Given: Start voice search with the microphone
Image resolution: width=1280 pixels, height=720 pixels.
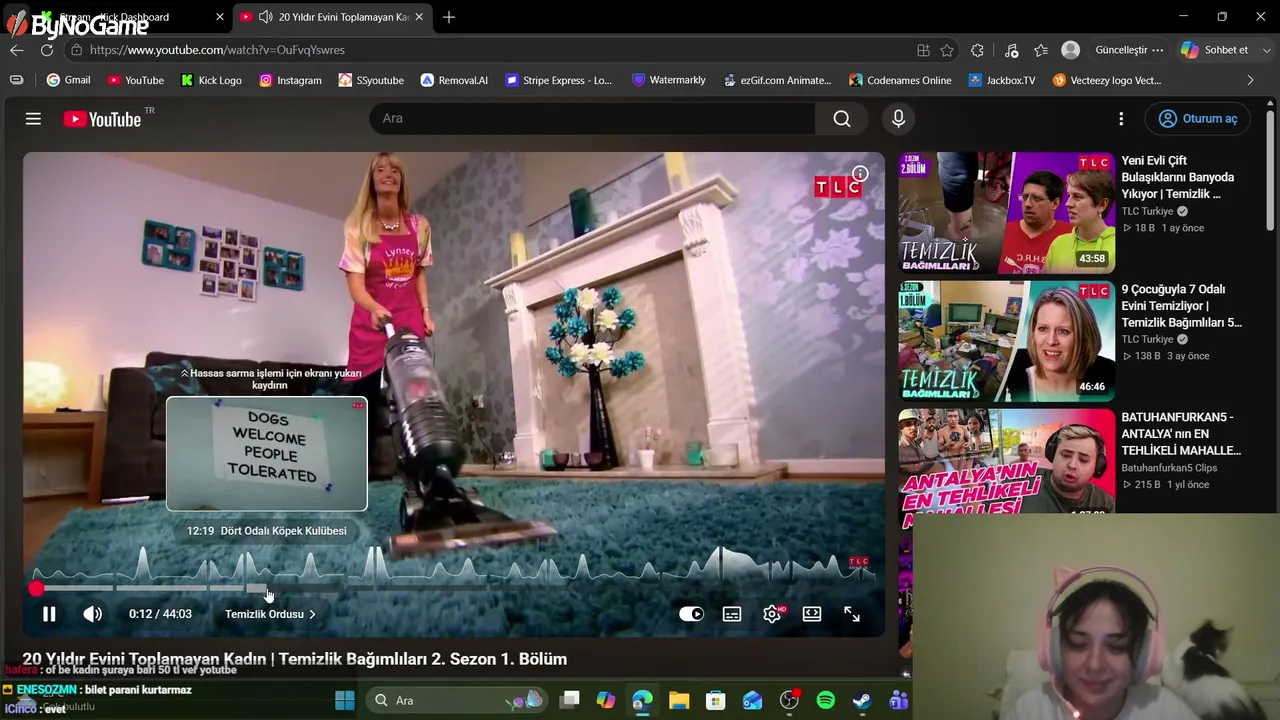Looking at the screenshot, I should 898,118.
